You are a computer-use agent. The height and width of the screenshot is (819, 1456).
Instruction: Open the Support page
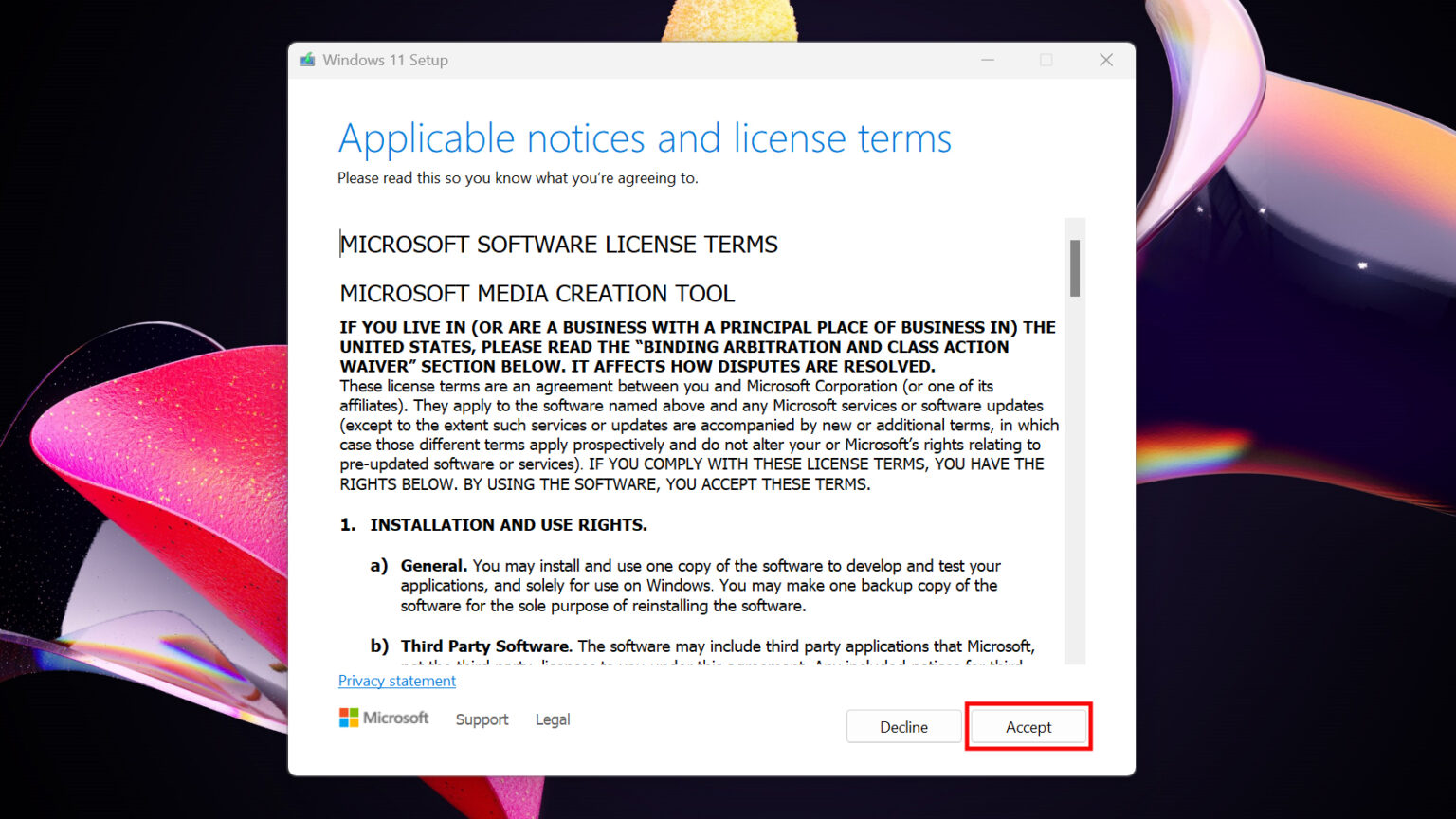tap(482, 719)
